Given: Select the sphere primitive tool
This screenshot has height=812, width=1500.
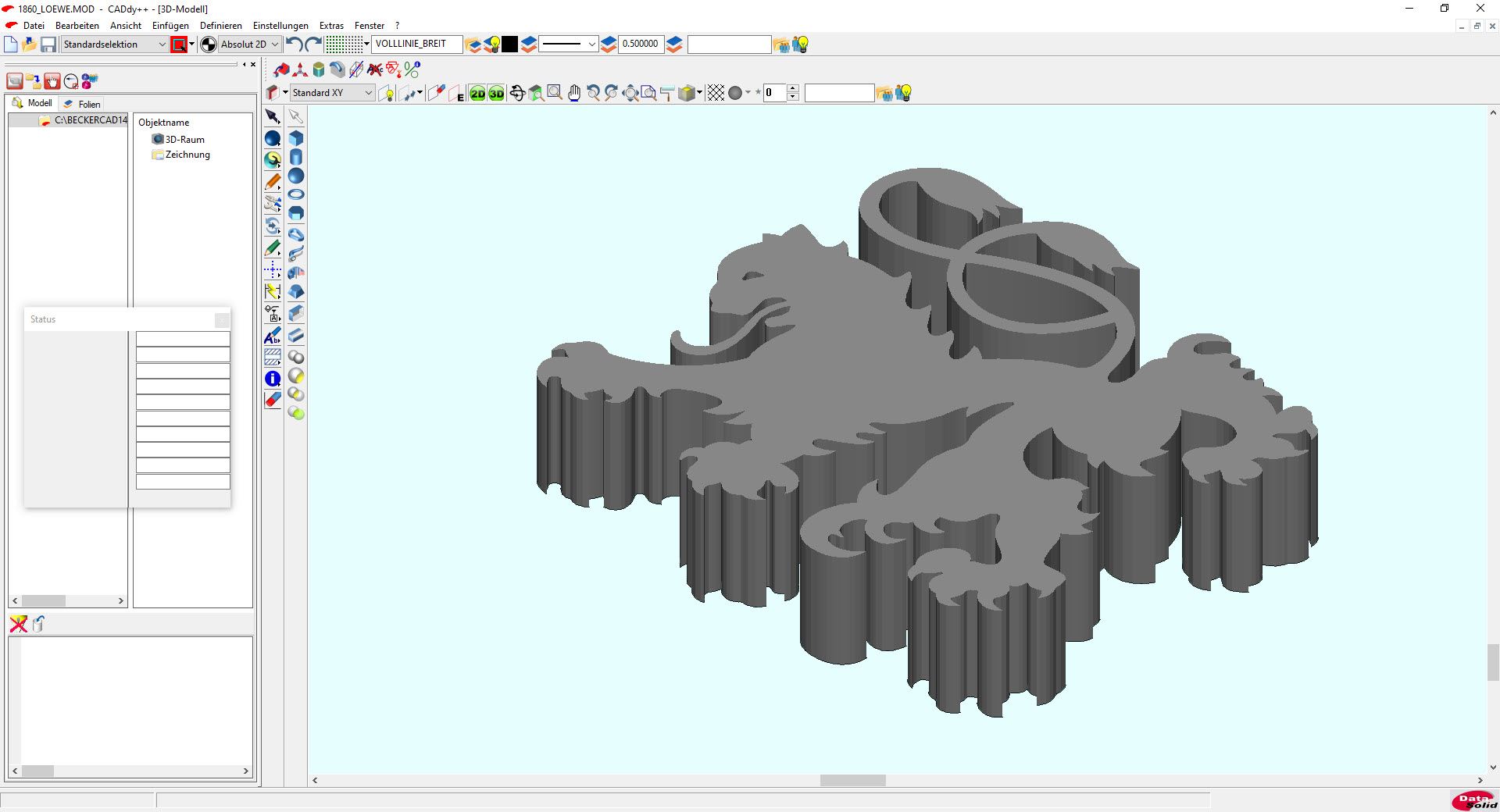Looking at the screenshot, I should point(296,176).
